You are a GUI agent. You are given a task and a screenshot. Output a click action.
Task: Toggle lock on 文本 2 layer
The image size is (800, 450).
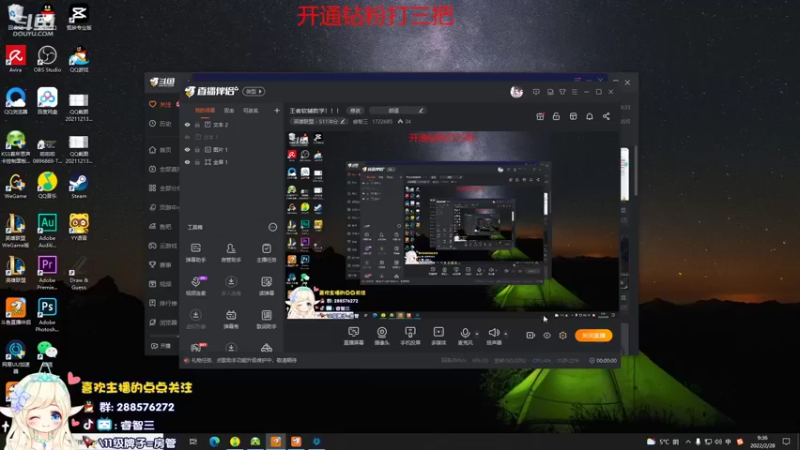197,124
